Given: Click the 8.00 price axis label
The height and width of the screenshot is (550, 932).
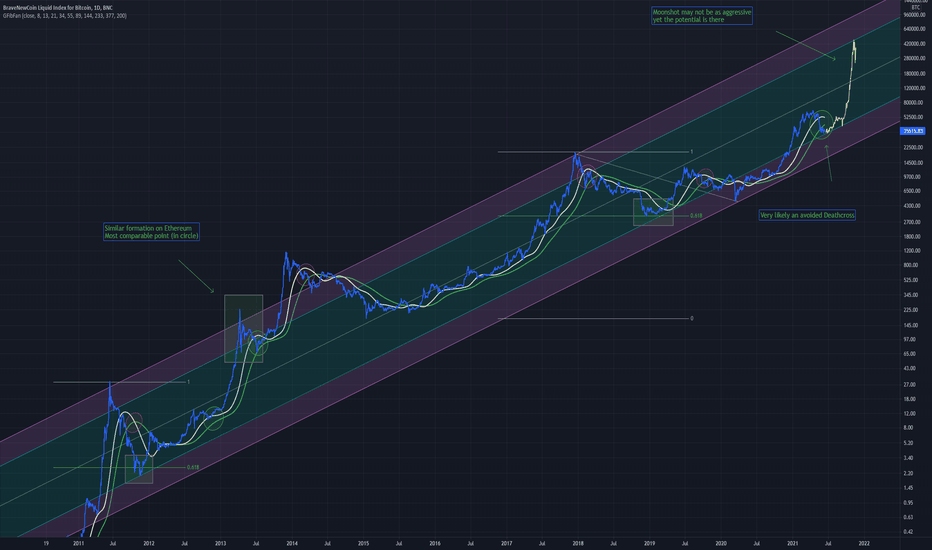Looking at the screenshot, I should (908, 428).
